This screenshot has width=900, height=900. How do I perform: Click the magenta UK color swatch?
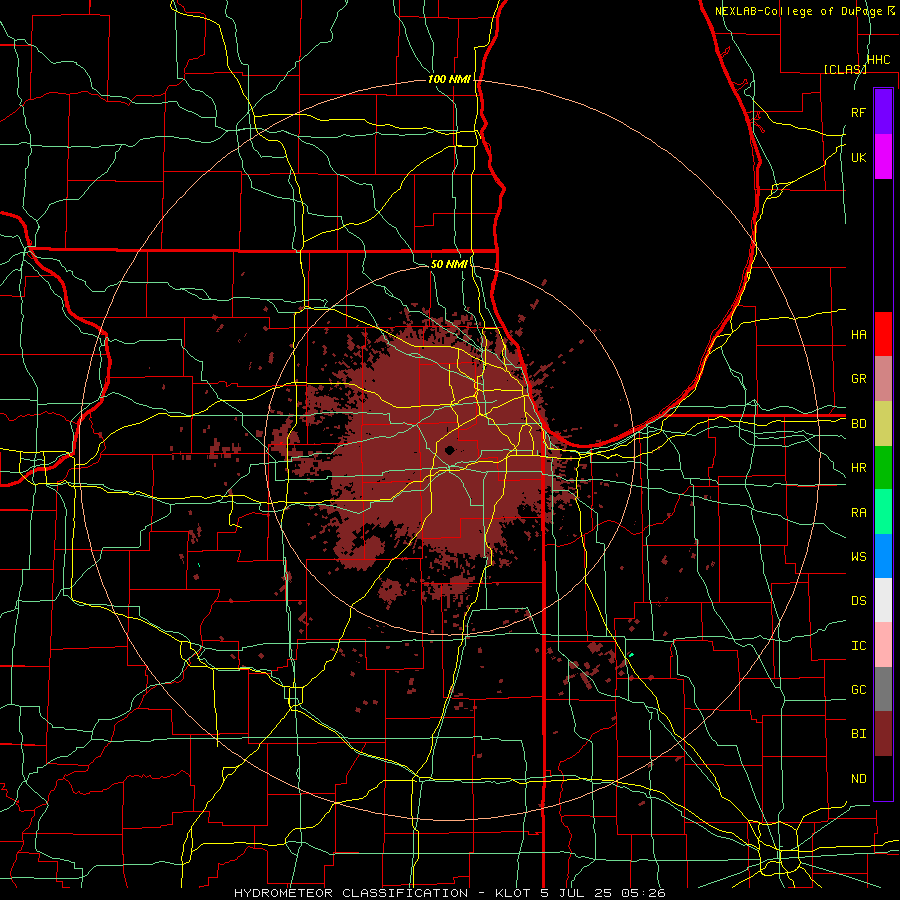(x=883, y=157)
